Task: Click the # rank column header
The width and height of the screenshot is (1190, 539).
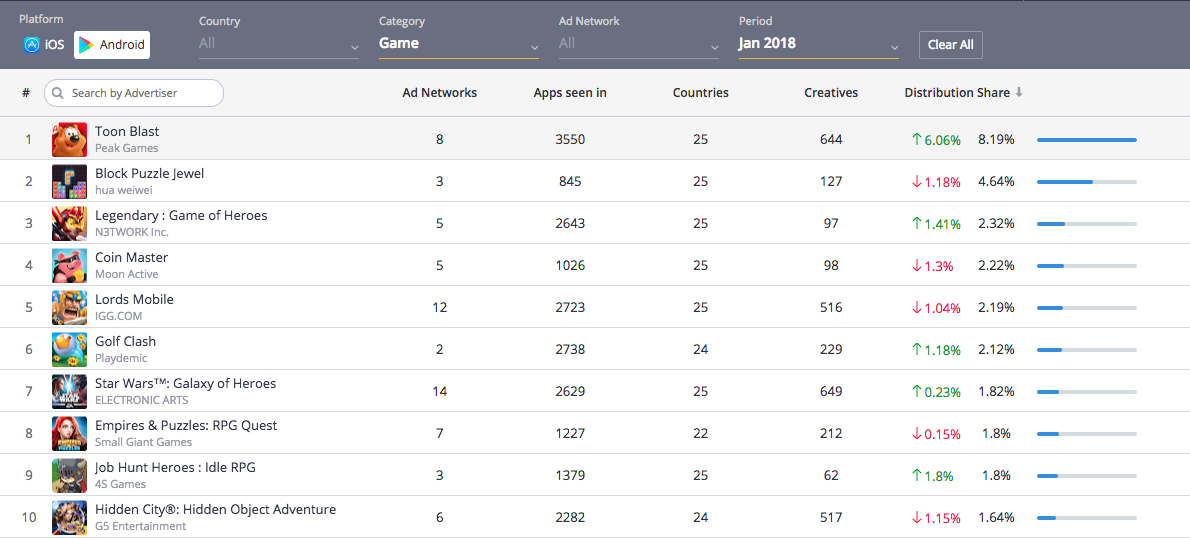Action: tap(26, 93)
